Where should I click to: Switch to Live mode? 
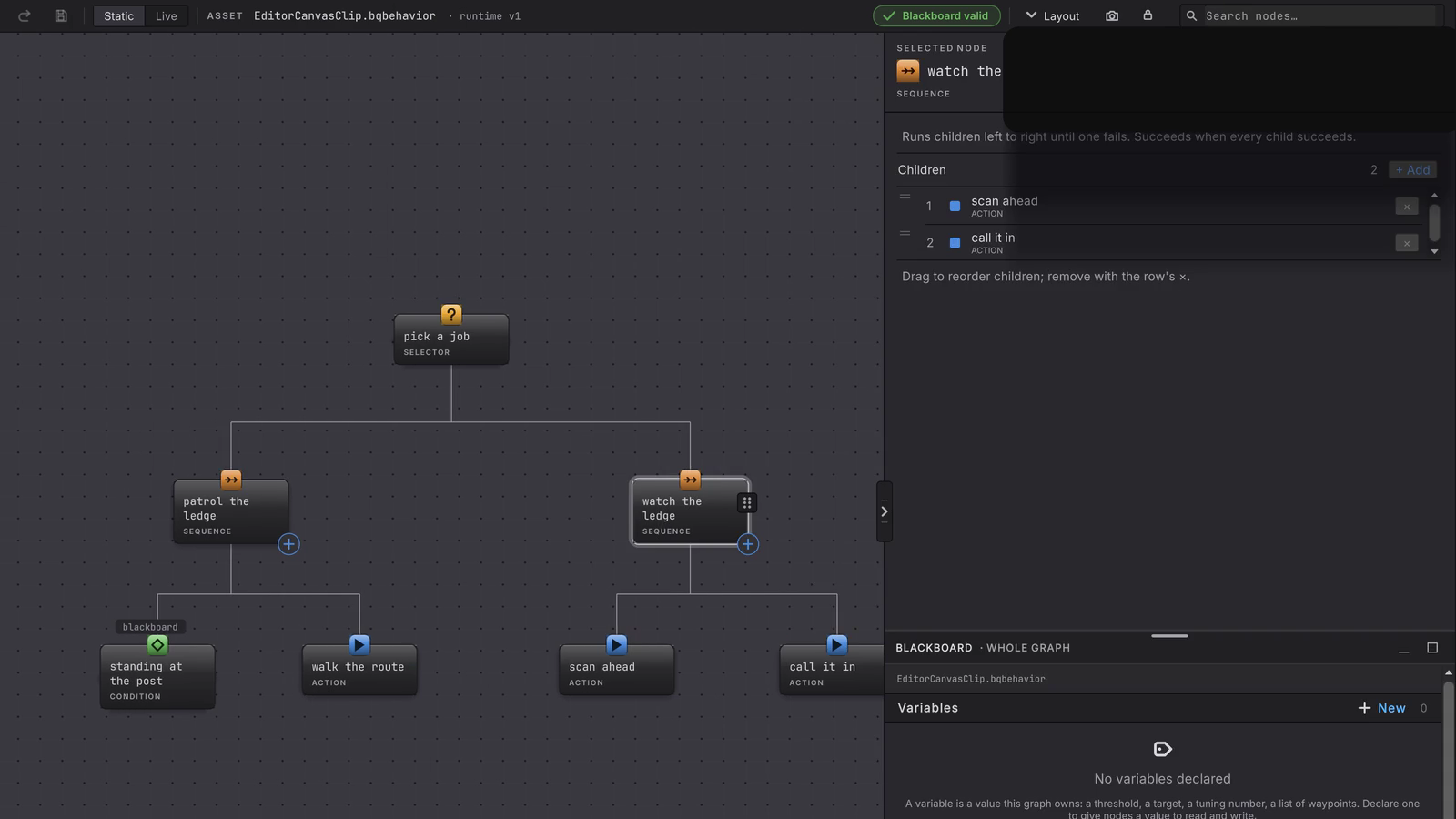click(166, 15)
